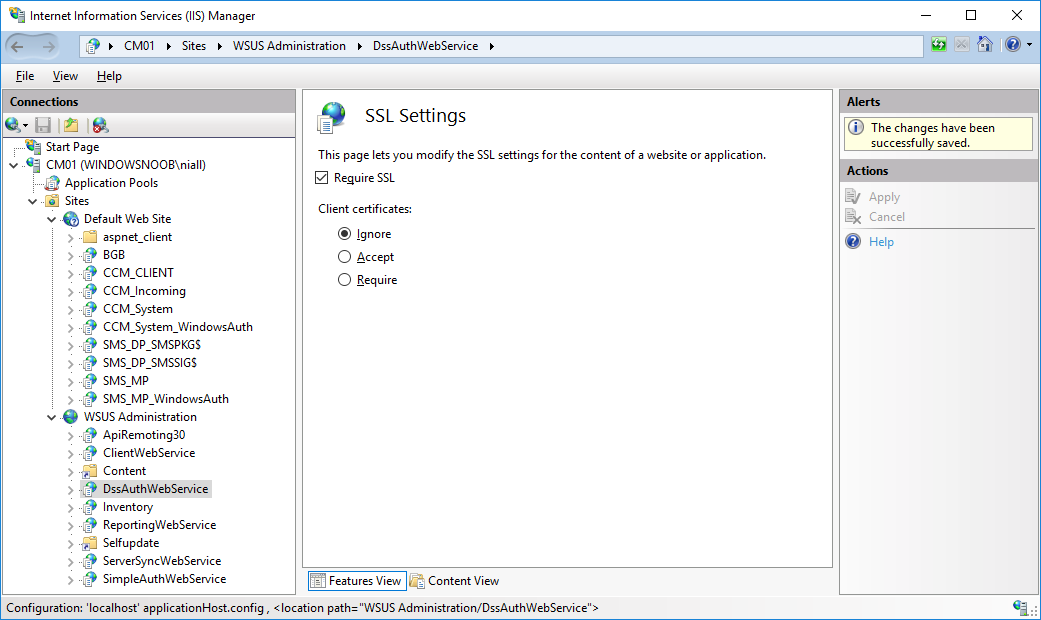Click the Sites folder icon
The height and width of the screenshot is (620, 1041).
(x=52, y=200)
